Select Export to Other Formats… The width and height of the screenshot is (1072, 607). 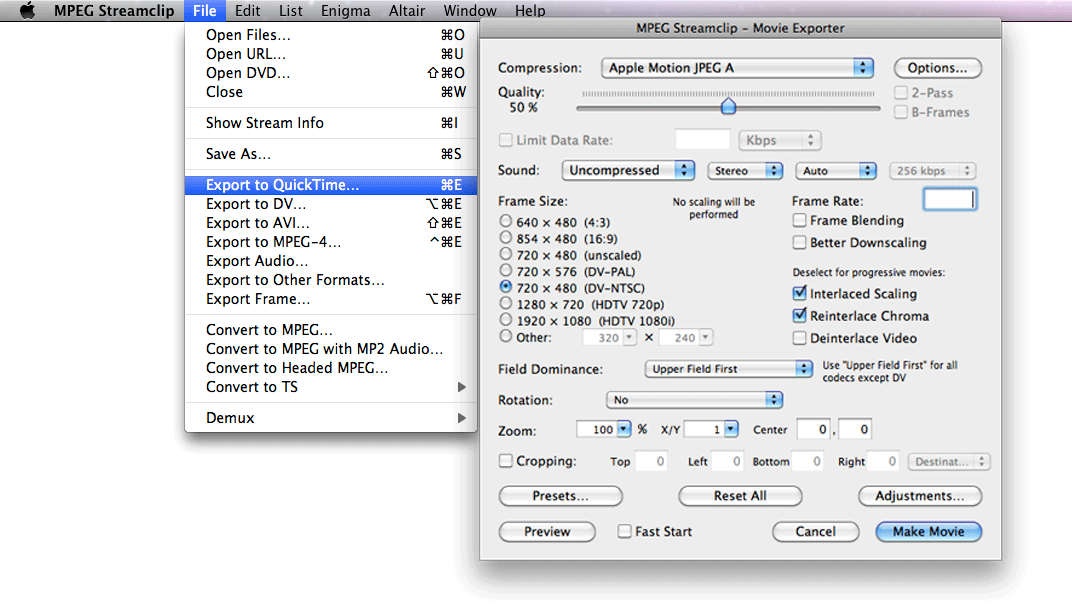point(331,280)
